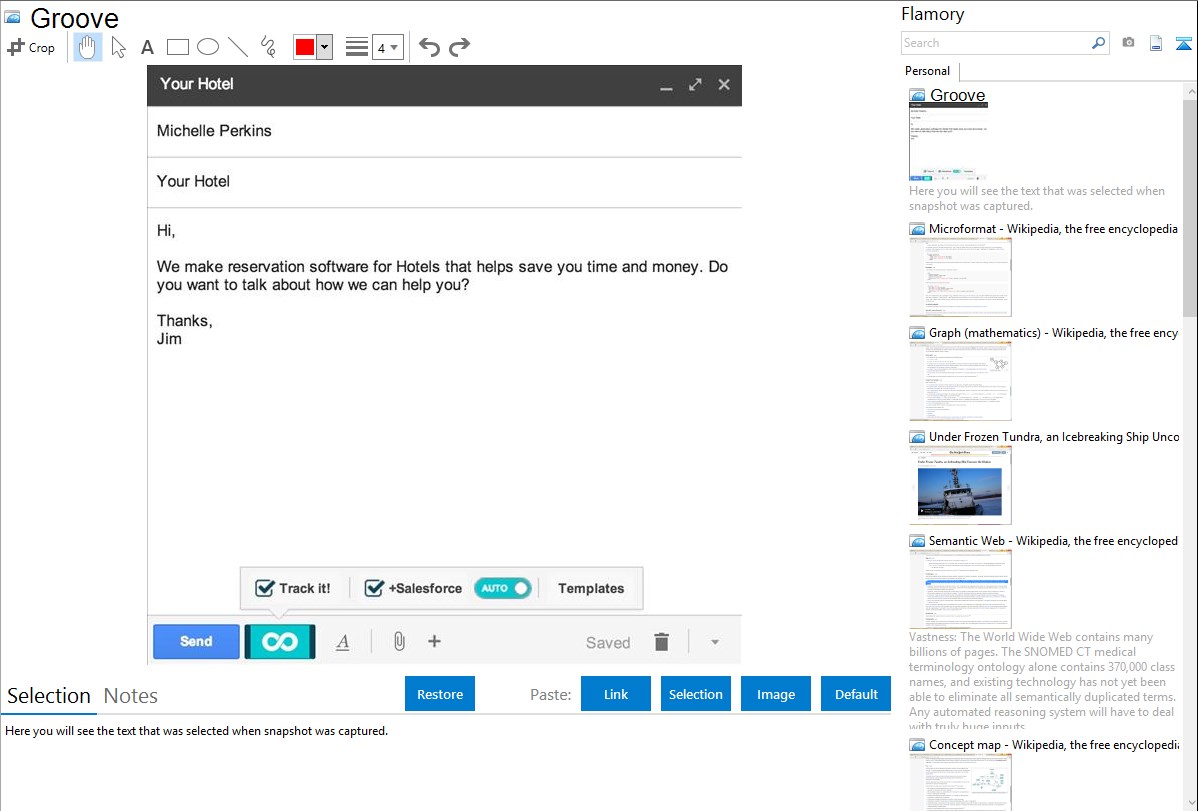Image resolution: width=1198 pixels, height=811 pixels.
Task: Click the paperclip attach icon
Action: coord(399,641)
